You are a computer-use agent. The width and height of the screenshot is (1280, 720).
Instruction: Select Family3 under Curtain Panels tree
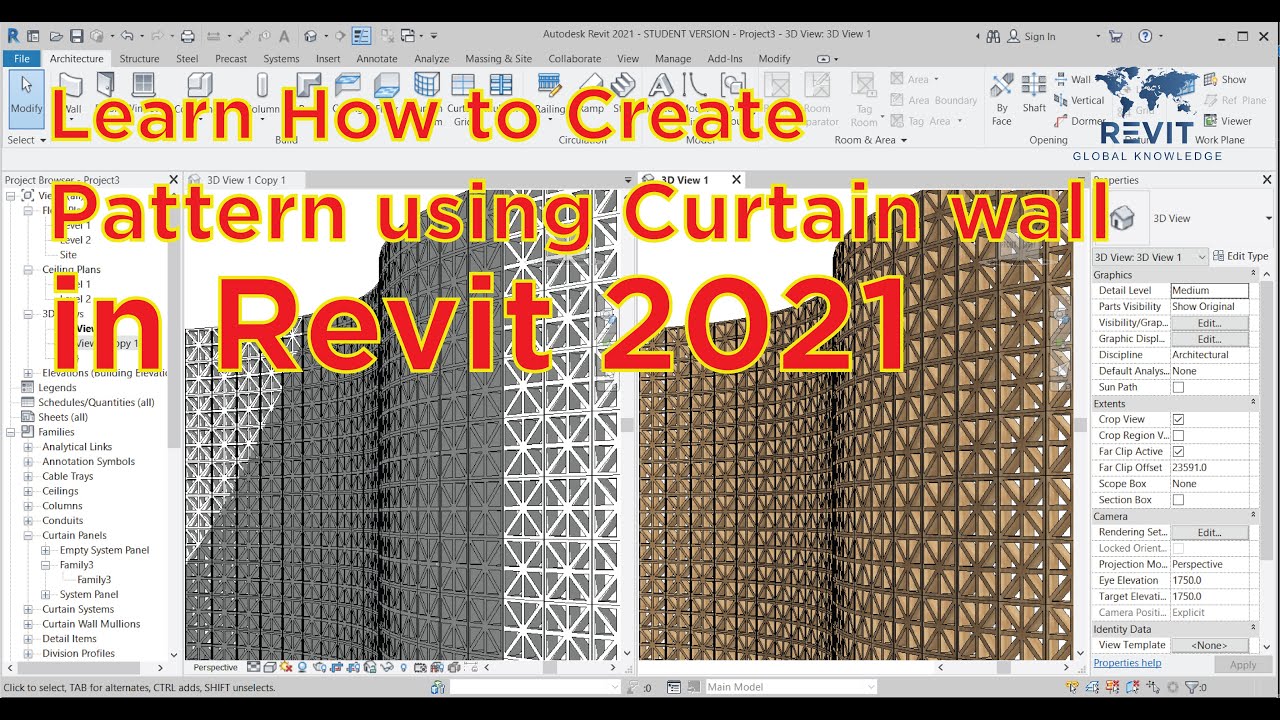[76, 565]
